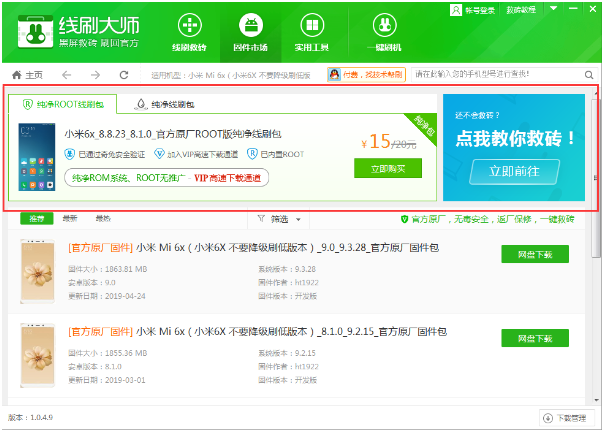Click the 适用机型 小米 Mi 6x label
605x434 pixels.
pos(231,75)
